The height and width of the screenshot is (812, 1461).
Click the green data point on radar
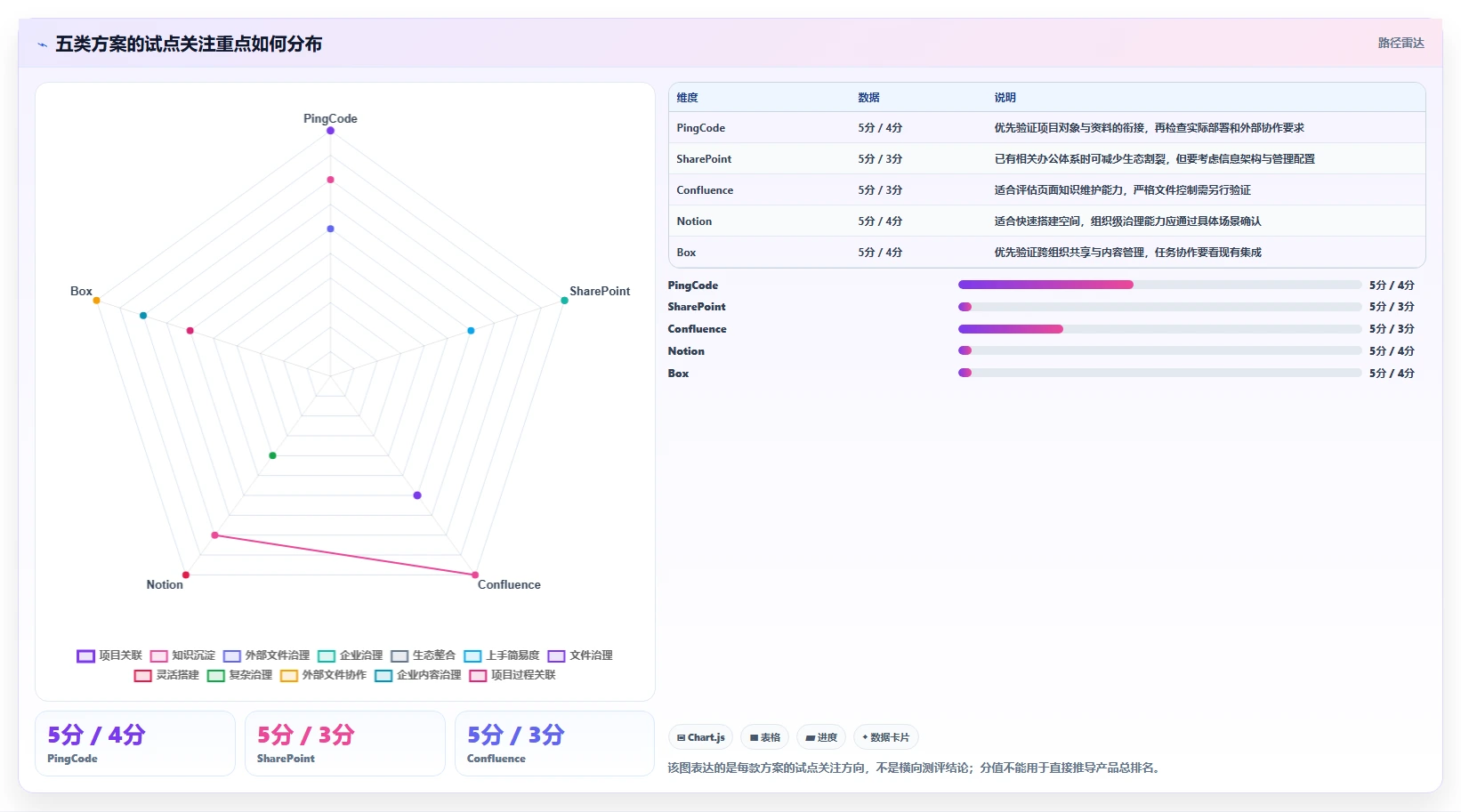273,455
